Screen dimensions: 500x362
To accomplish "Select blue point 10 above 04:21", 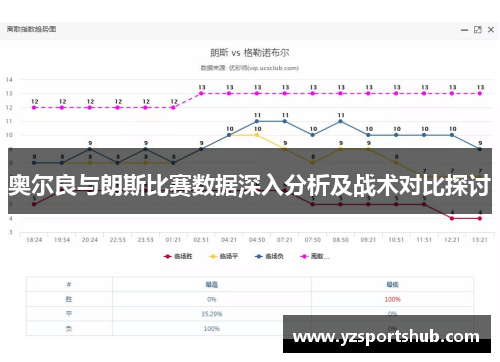I will (229, 135).
